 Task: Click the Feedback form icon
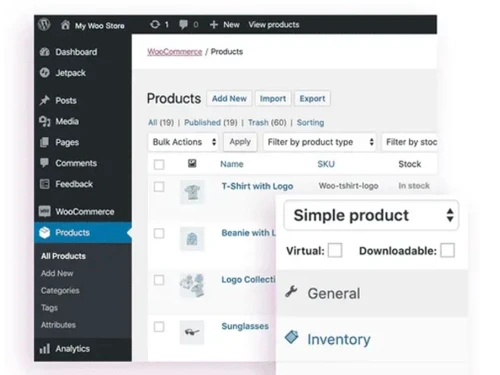coord(44,184)
